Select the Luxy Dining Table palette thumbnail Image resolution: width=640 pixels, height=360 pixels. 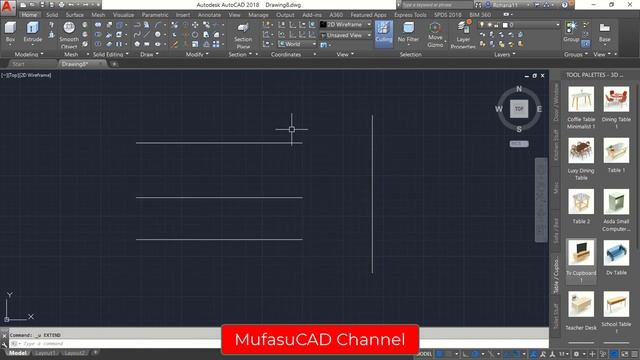pyautogui.click(x=581, y=151)
